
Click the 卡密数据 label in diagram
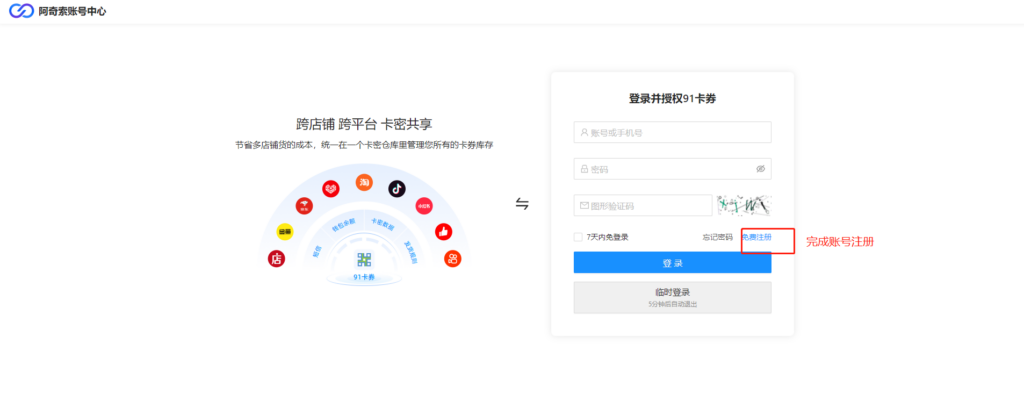pyautogui.click(x=383, y=224)
